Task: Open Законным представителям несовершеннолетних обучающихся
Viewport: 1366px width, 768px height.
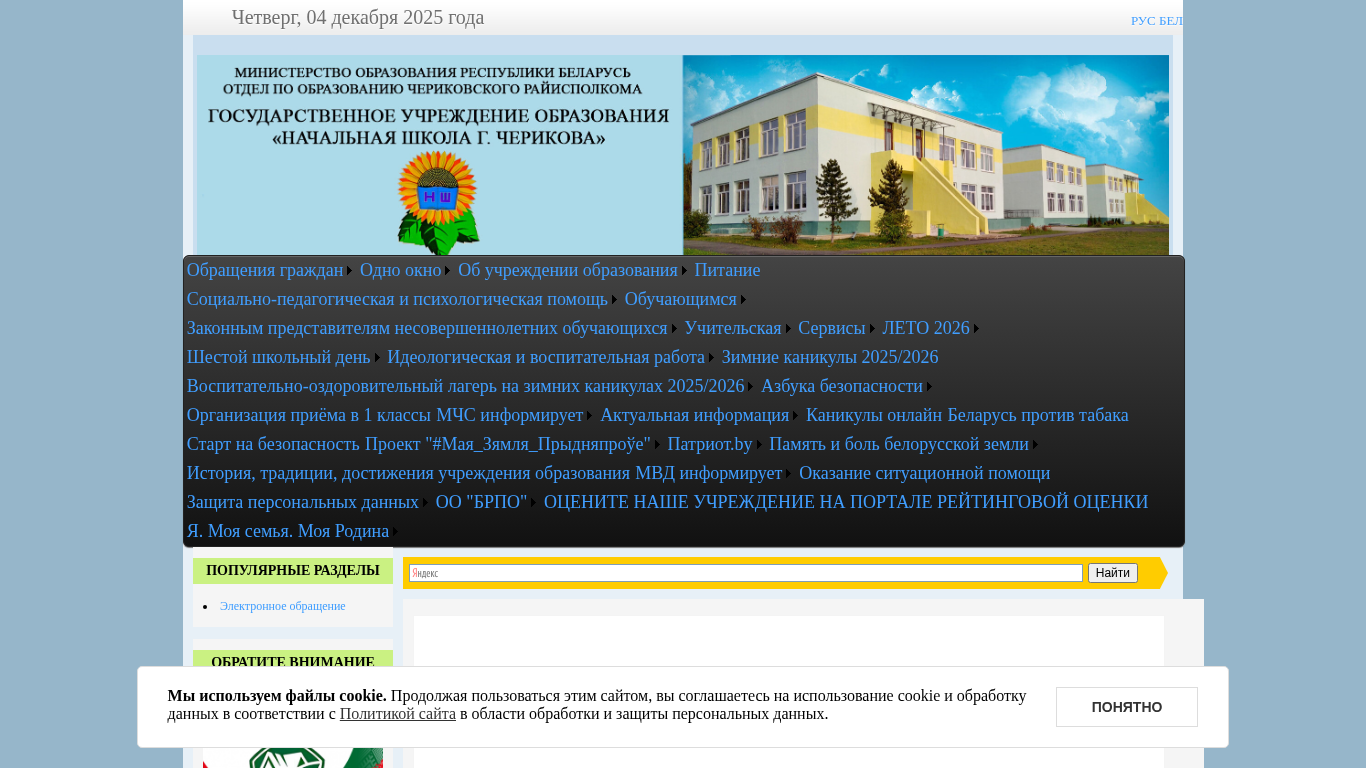Action: 427,328
